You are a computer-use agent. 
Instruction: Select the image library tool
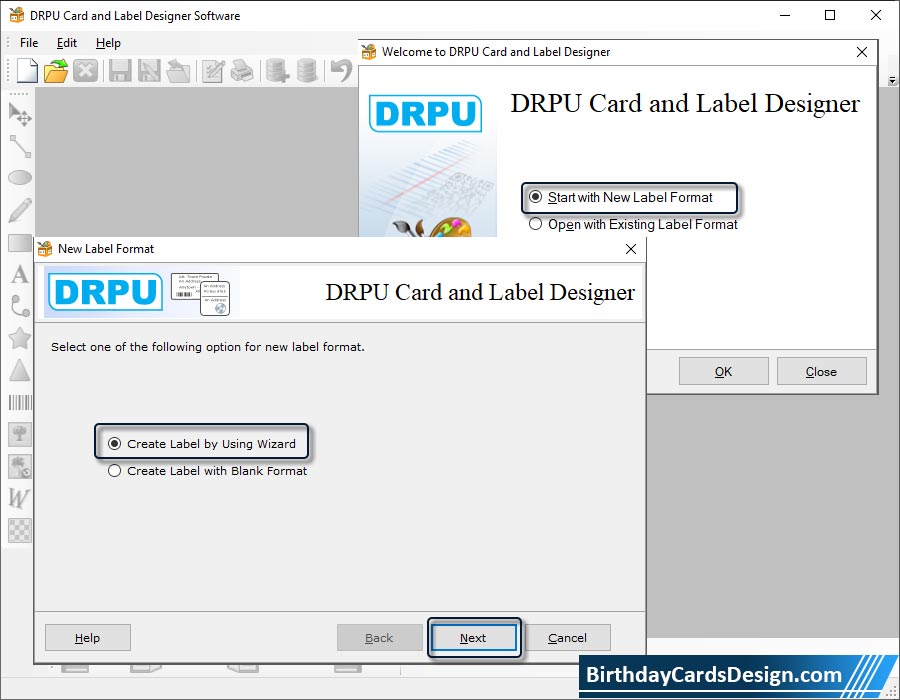pos(20,466)
